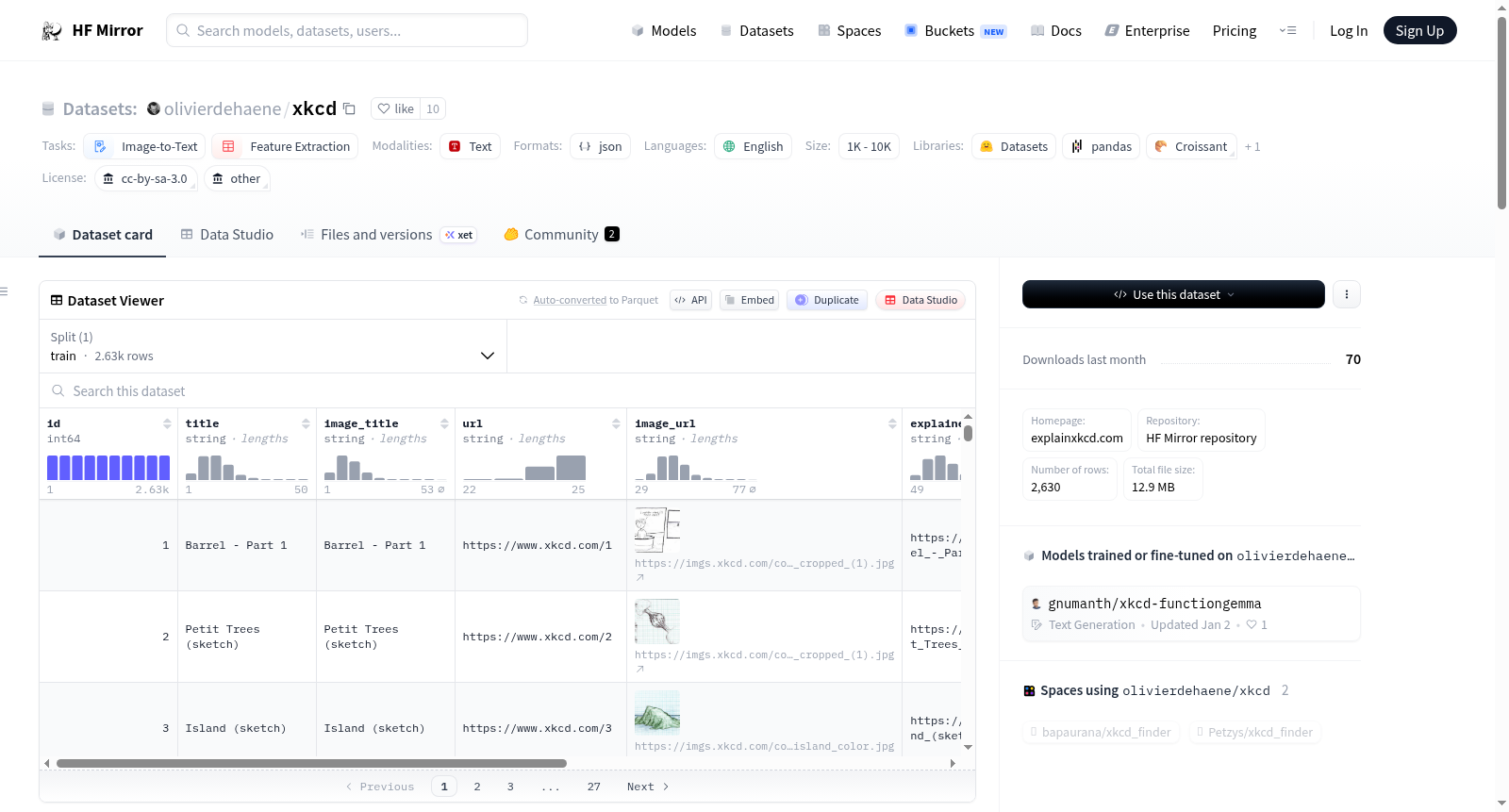1509x812 pixels.
Task: Click the url column length histogram
Action: [x=523, y=468]
